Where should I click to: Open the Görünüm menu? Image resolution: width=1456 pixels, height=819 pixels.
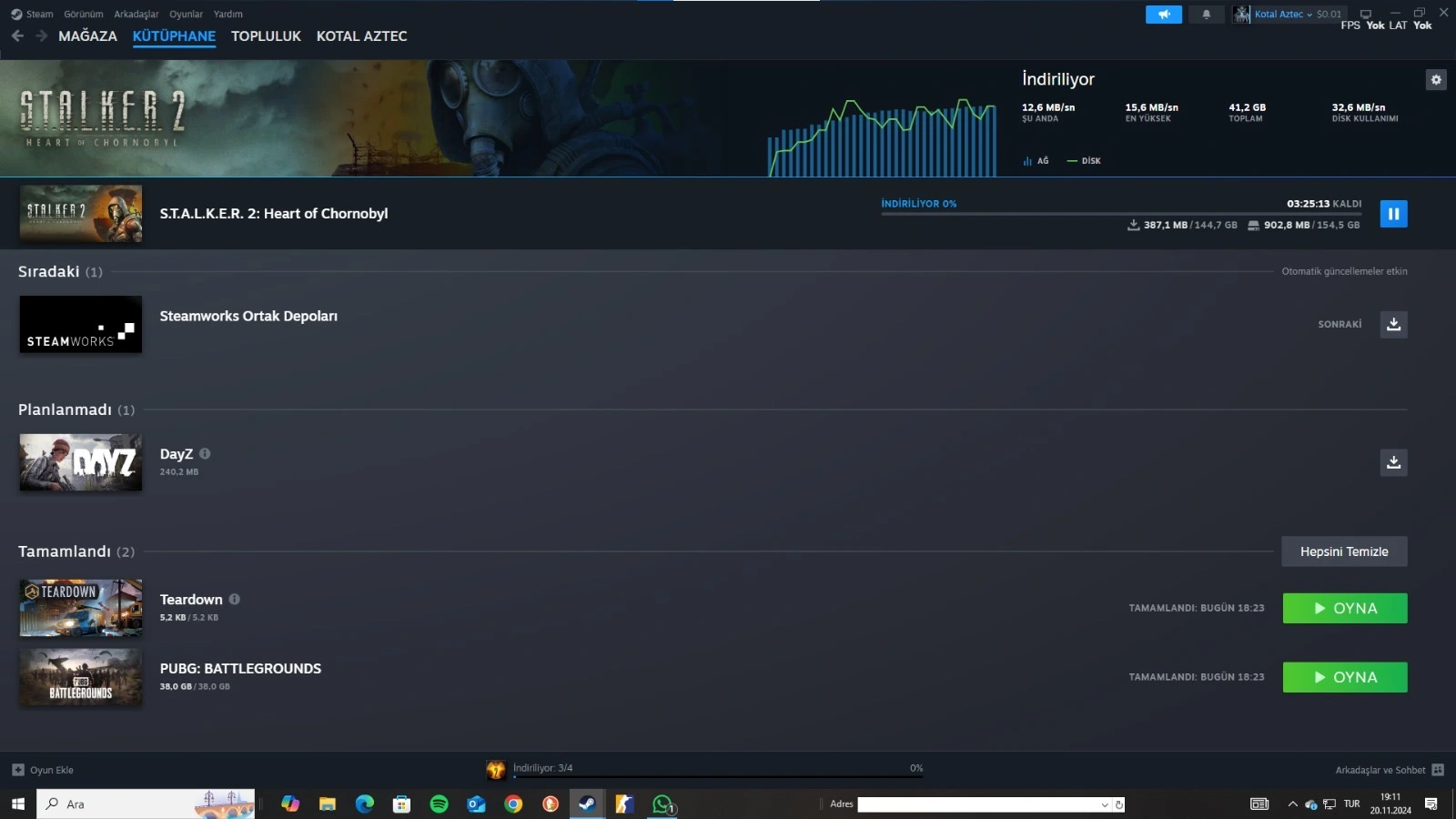[84, 15]
